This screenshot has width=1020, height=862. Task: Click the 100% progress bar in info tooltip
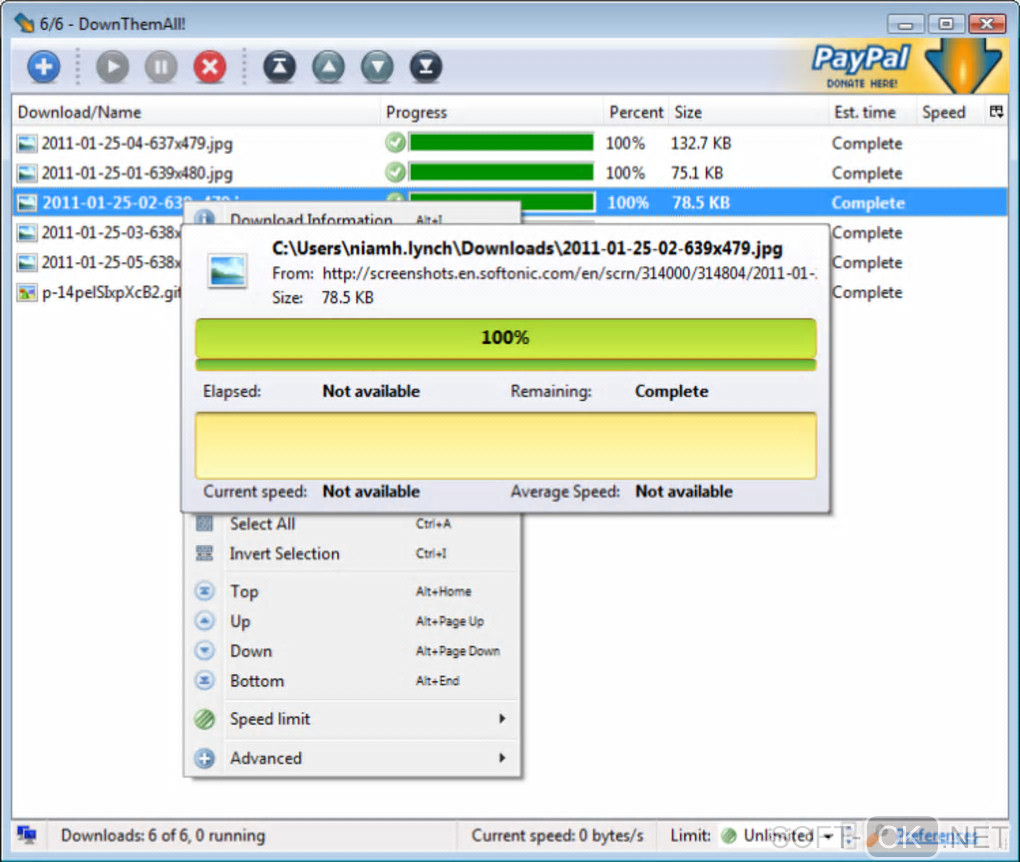coord(505,338)
